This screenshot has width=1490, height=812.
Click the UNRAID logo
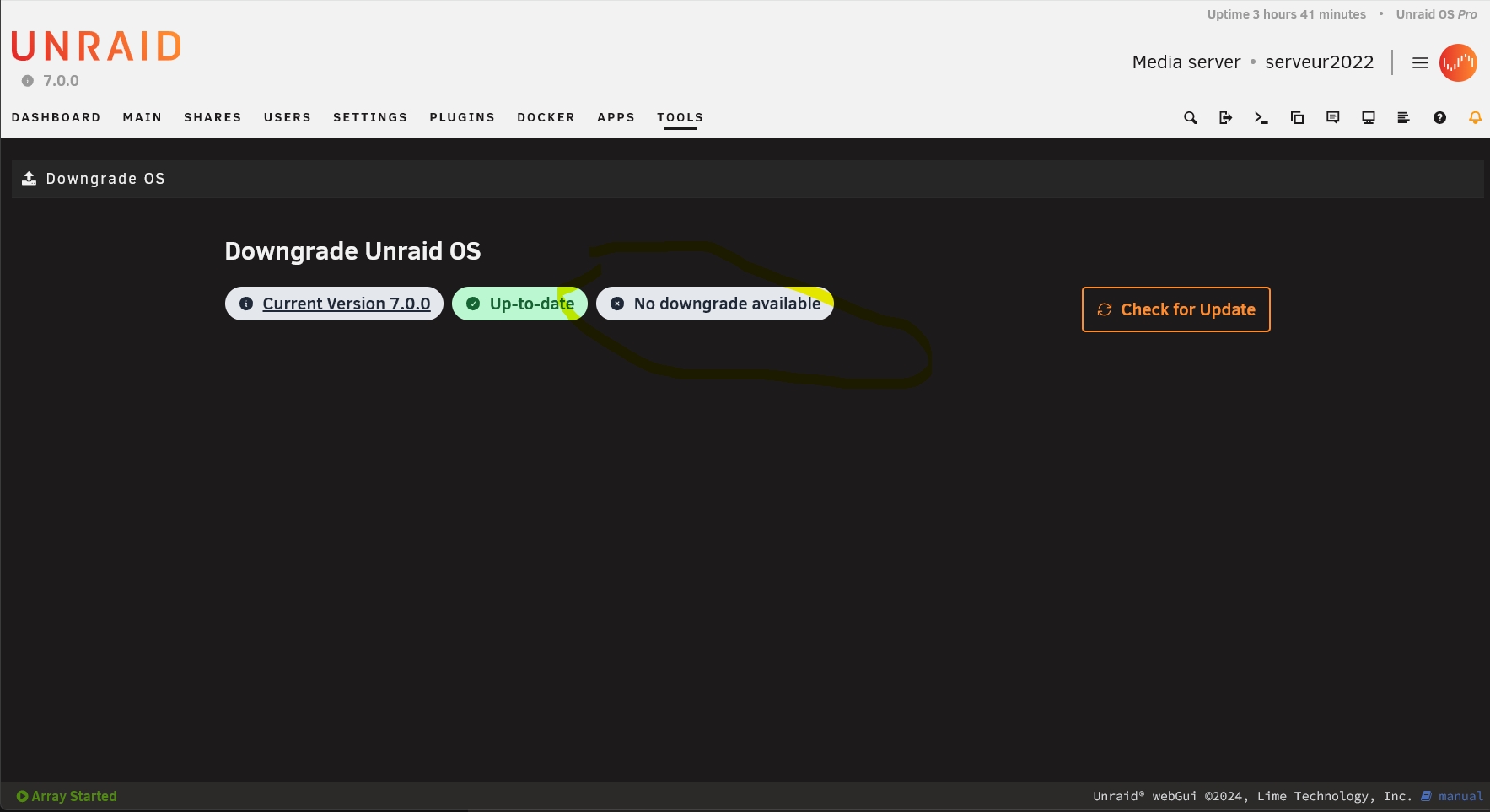[96, 46]
